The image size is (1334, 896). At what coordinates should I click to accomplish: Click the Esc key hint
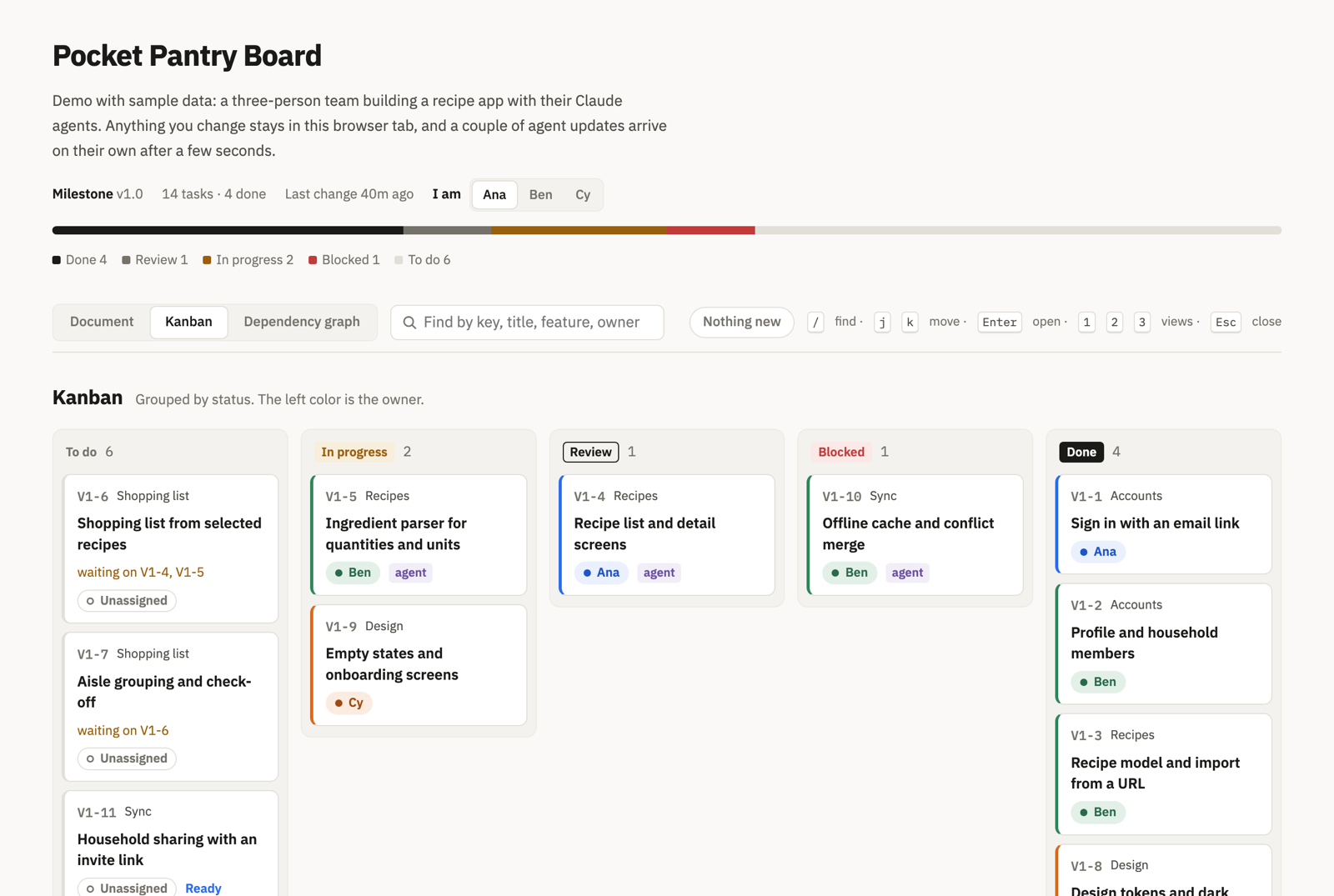[x=1226, y=323]
